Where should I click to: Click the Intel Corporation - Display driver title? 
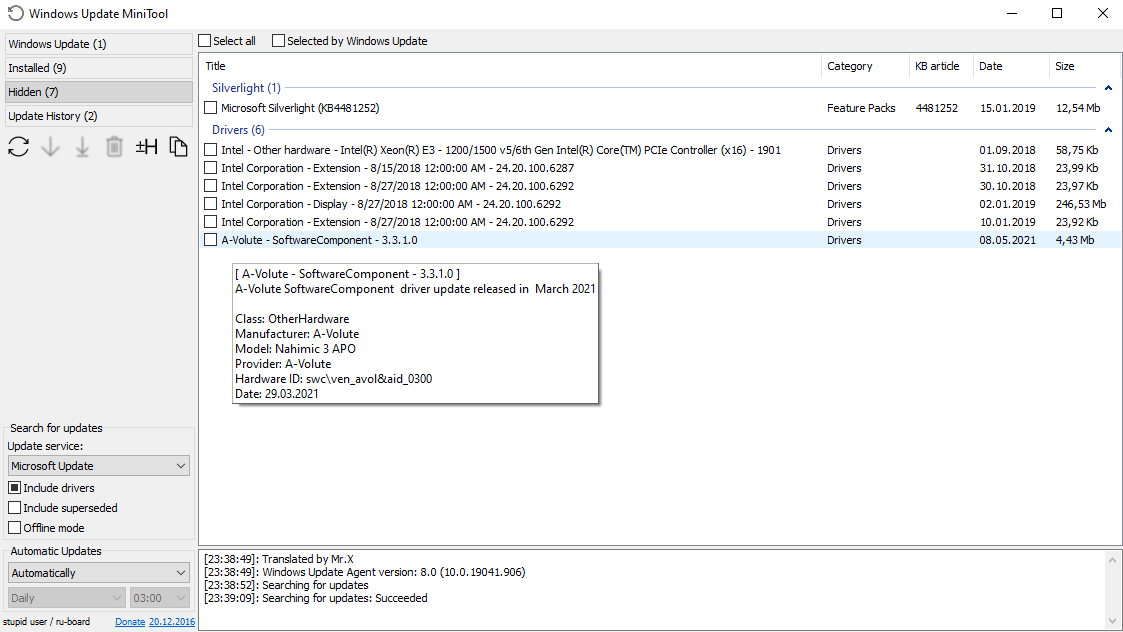point(391,204)
